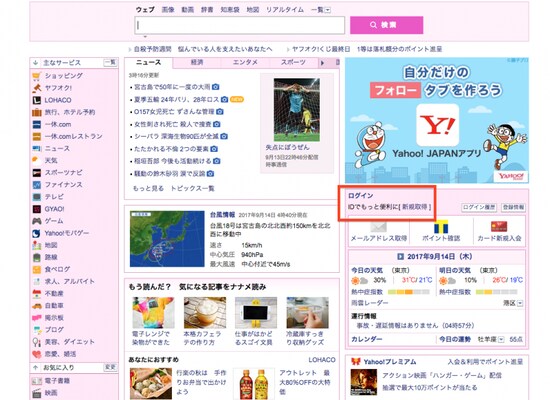Open the スポーツナビ icon

pos(36,173)
